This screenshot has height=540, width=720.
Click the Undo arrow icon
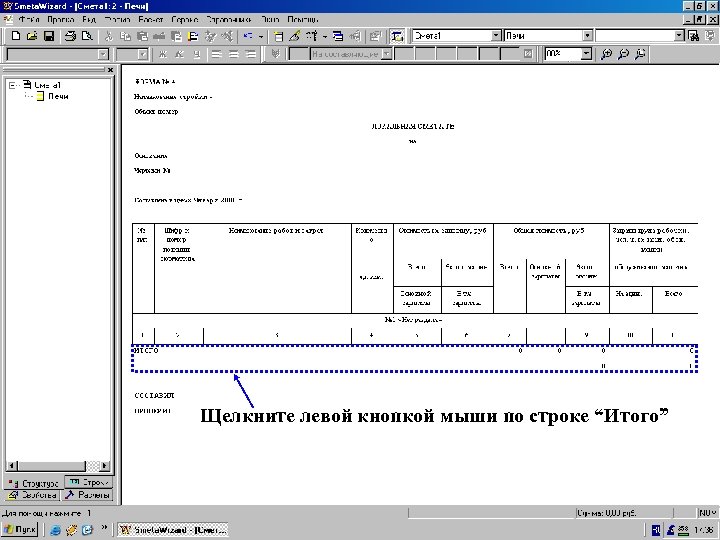pos(247,36)
